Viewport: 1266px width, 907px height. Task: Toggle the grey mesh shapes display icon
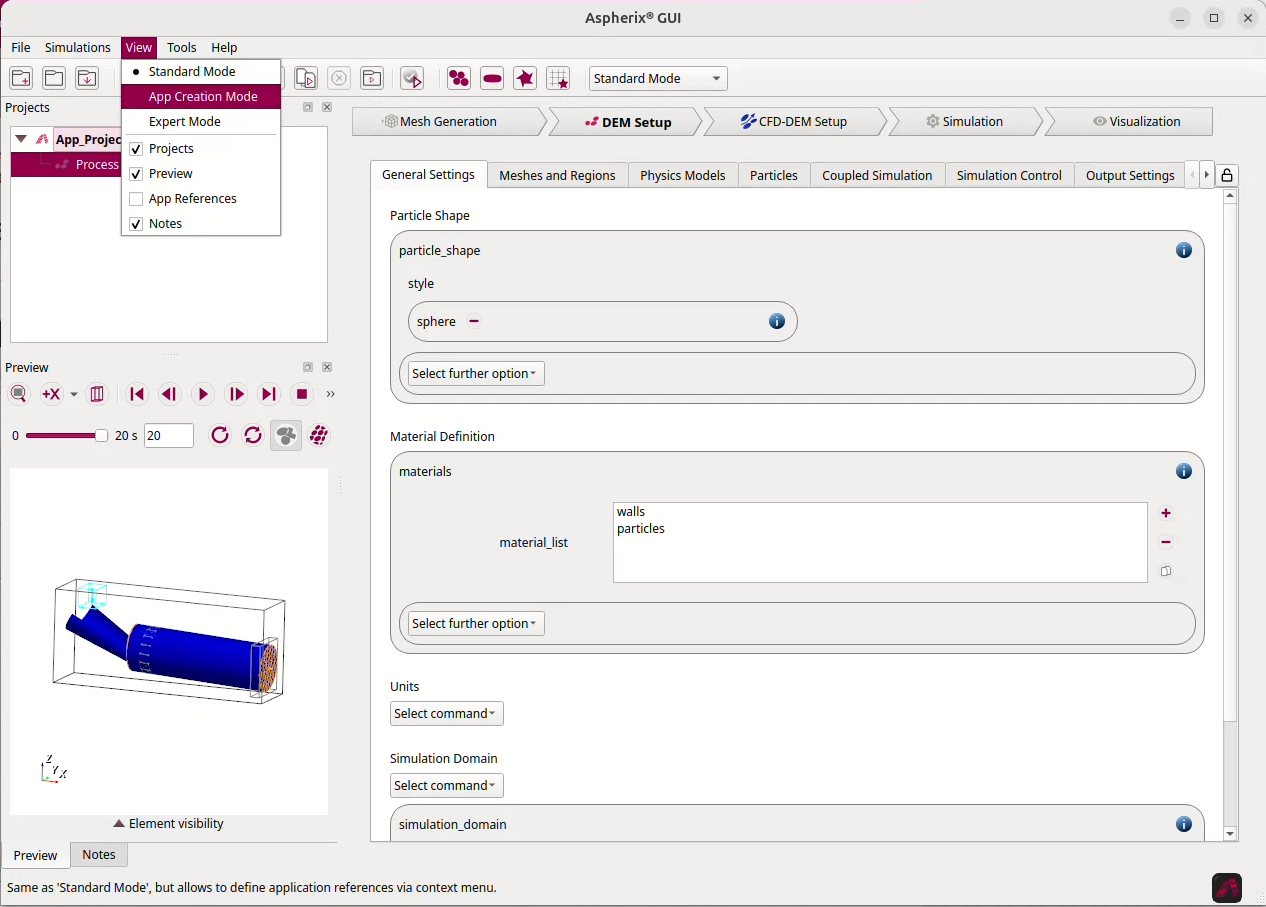tap(286, 435)
